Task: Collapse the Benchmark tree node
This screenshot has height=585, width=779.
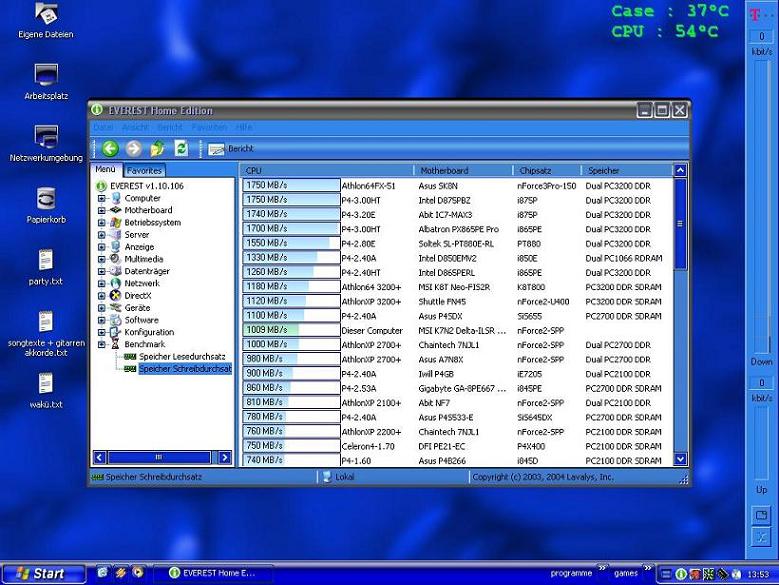Action: 102,344
